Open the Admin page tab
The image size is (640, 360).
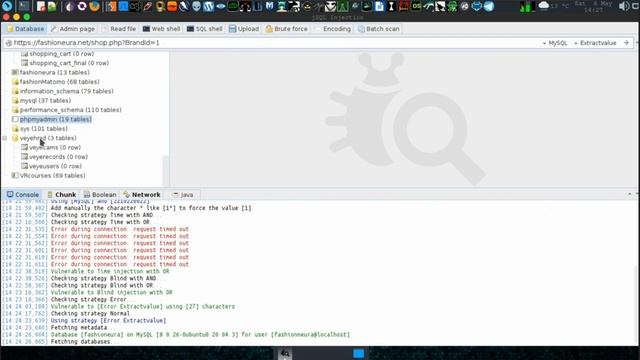(x=73, y=29)
